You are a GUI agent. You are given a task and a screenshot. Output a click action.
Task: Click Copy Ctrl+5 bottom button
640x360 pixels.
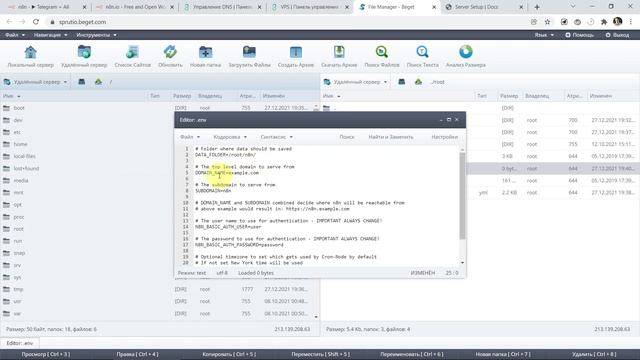point(229,354)
